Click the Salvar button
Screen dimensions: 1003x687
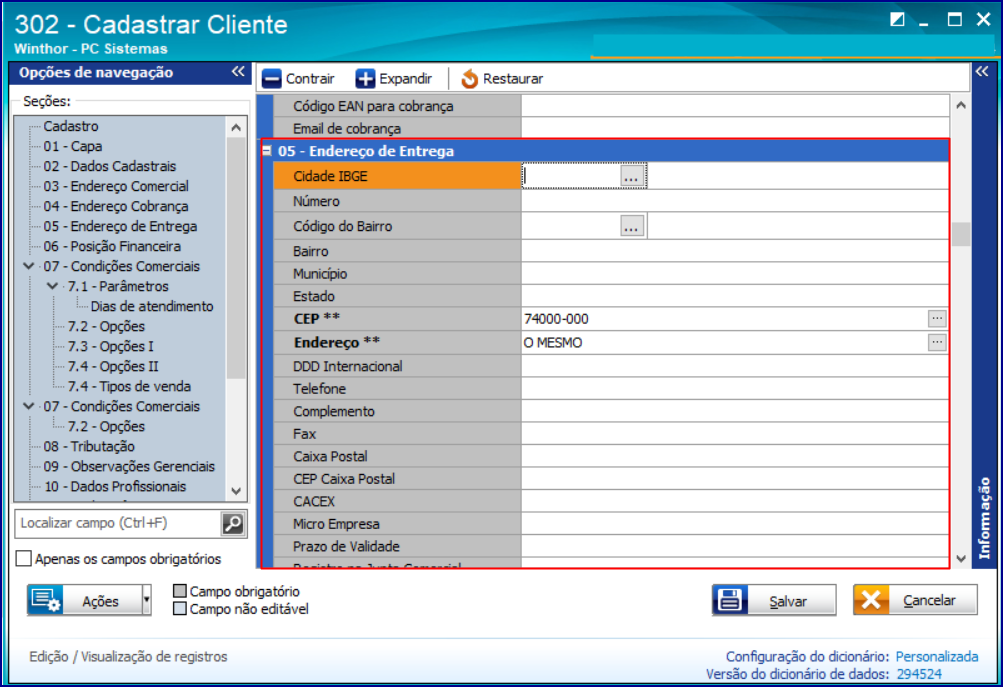pyautogui.click(x=774, y=600)
